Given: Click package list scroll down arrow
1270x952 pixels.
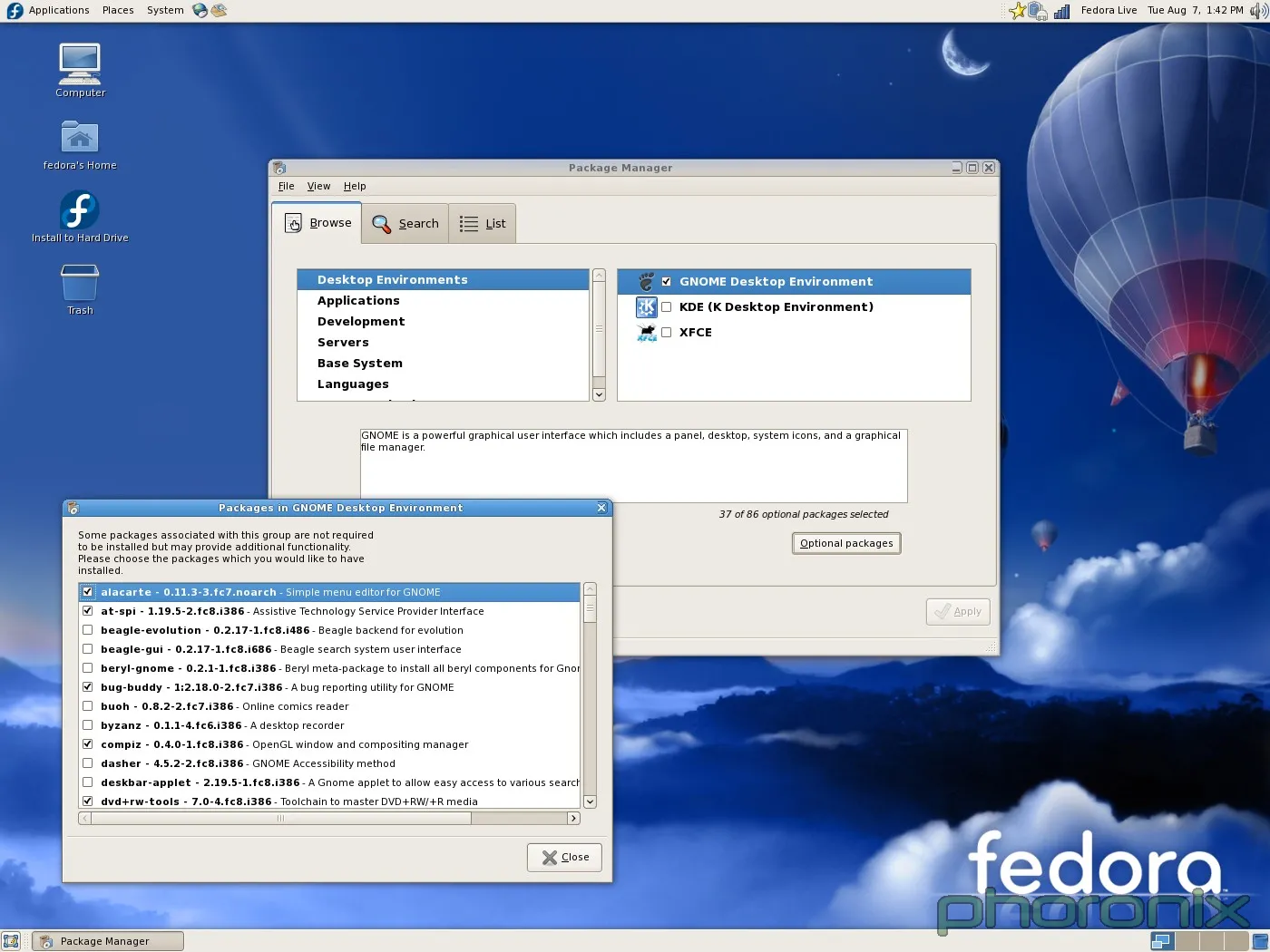Looking at the screenshot, I should [x=590, y=801].
